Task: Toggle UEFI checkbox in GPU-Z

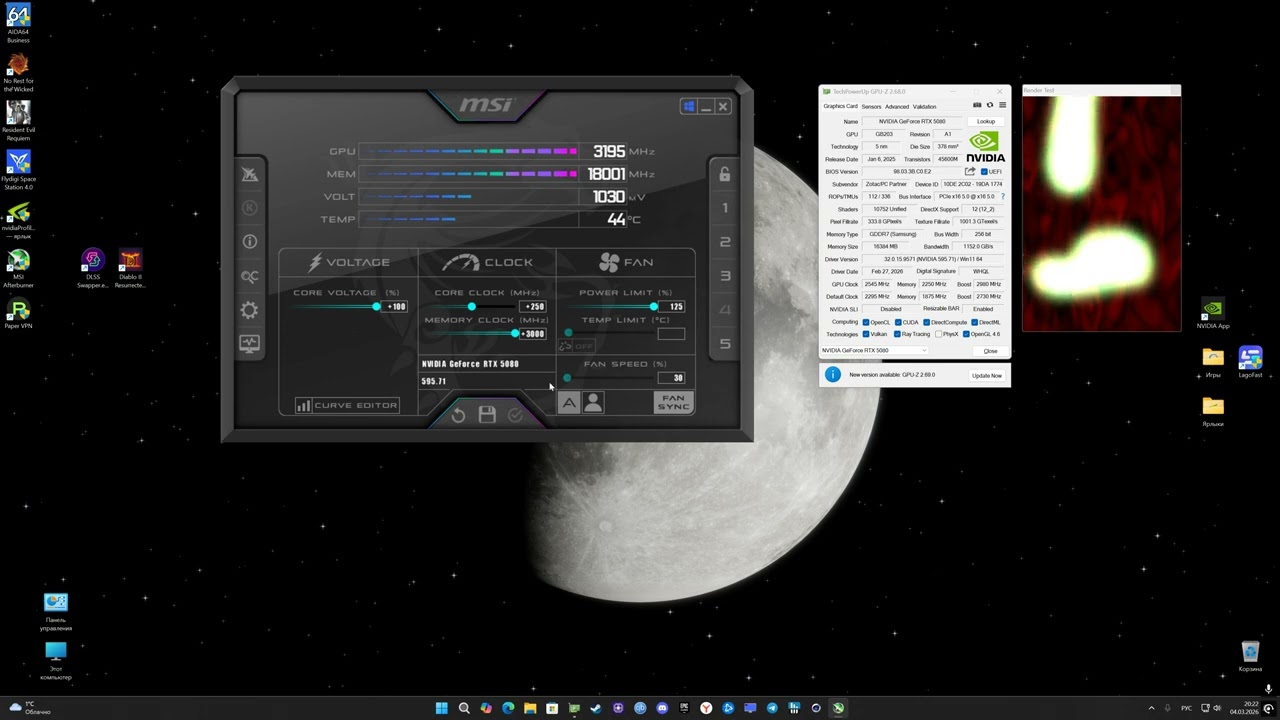Action: [x=984, y=171]
